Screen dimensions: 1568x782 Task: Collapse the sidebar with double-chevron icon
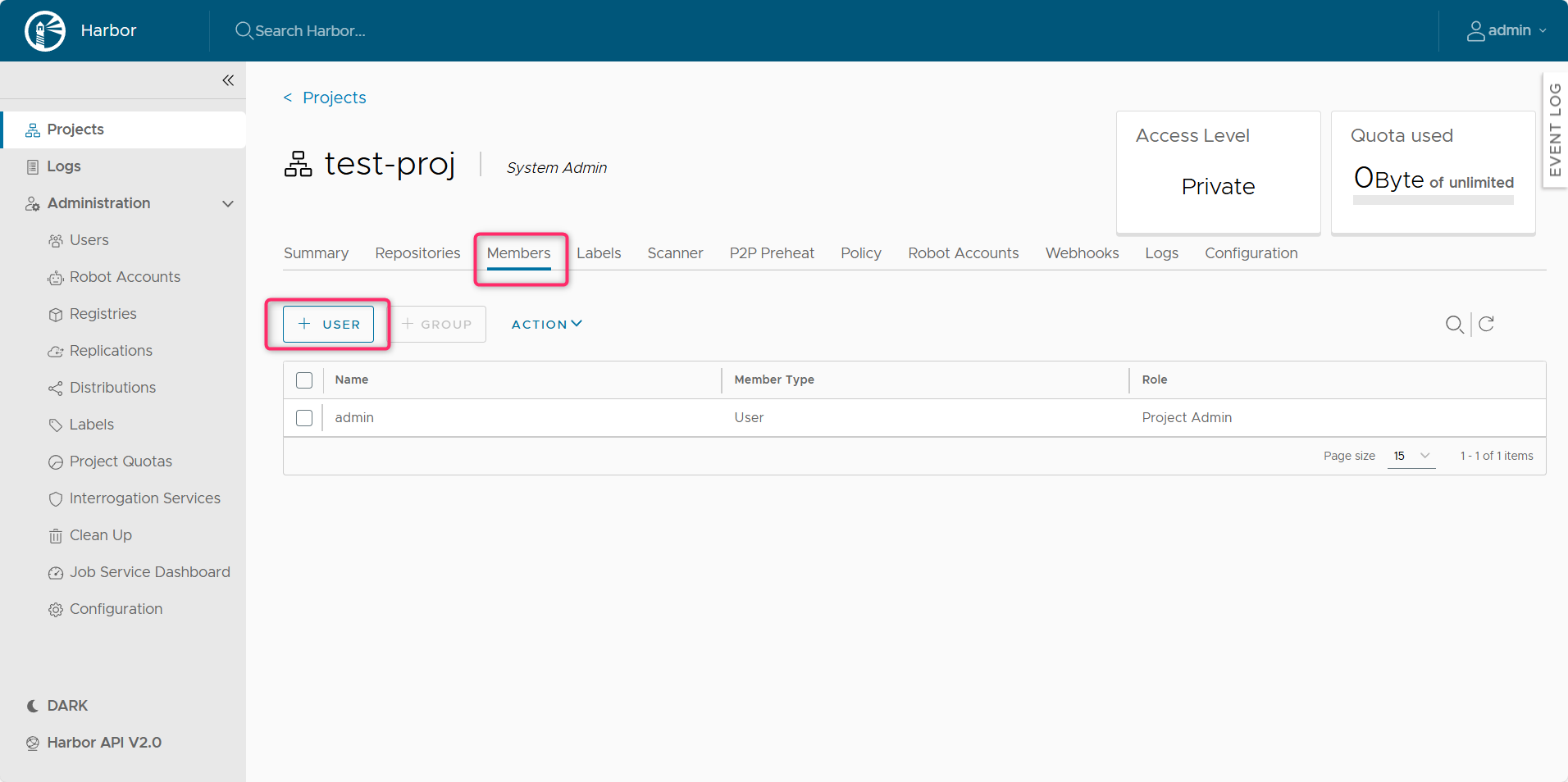pos(228,80)
